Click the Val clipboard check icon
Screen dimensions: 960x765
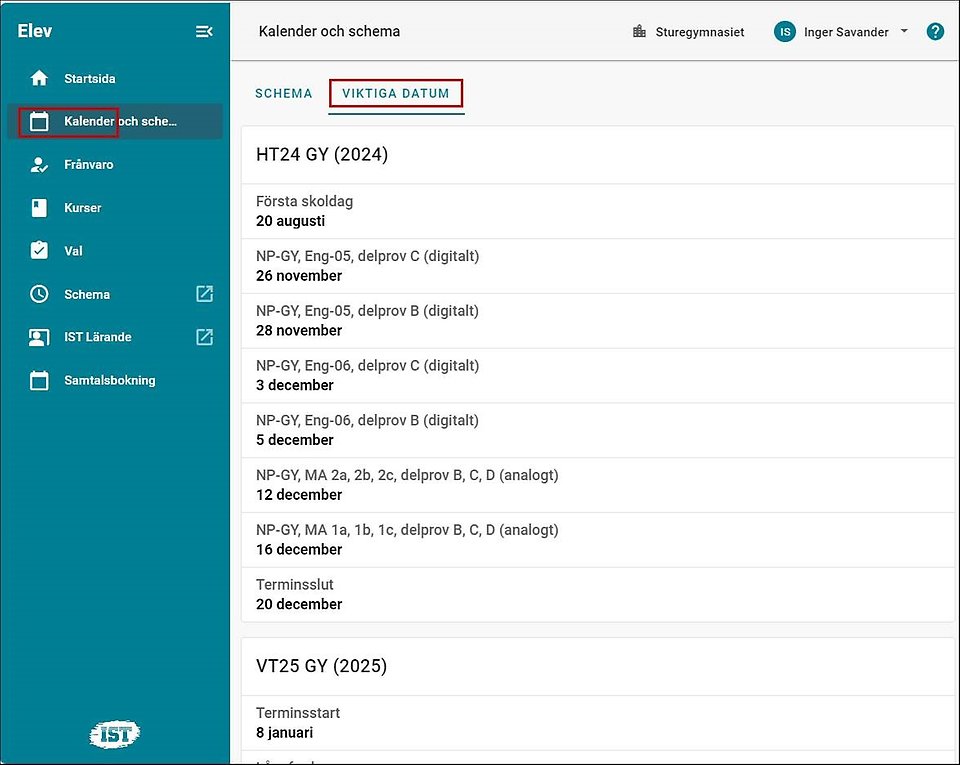click(39, 251)
